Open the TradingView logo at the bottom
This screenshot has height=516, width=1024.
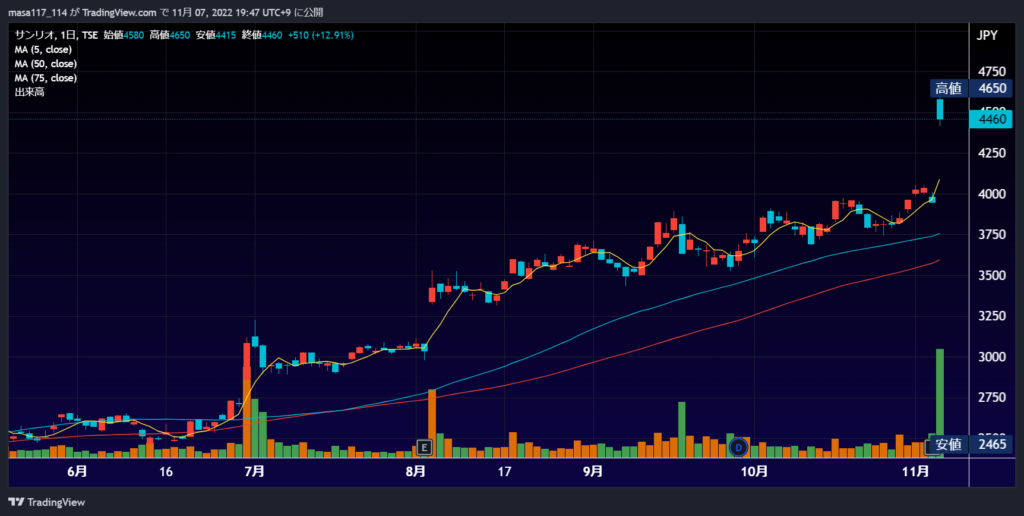pyautogui.click(x=46, y=502)
